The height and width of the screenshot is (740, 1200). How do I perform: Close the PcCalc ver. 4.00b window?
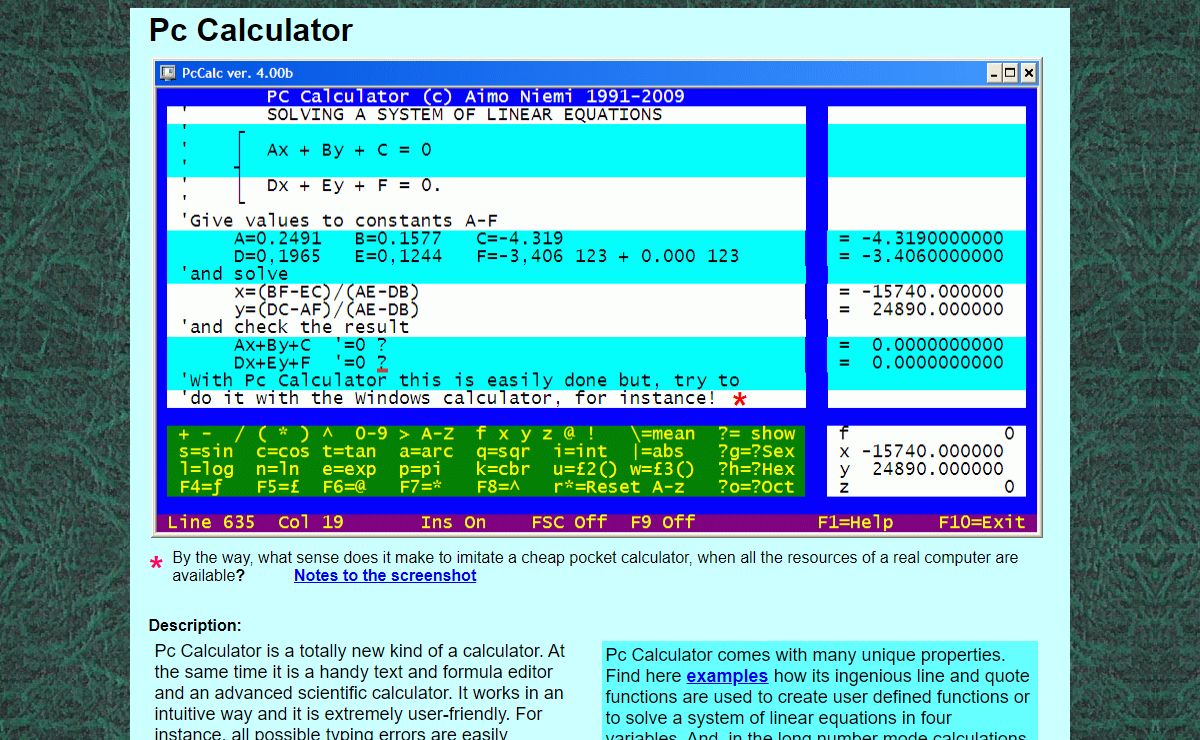1028,73
